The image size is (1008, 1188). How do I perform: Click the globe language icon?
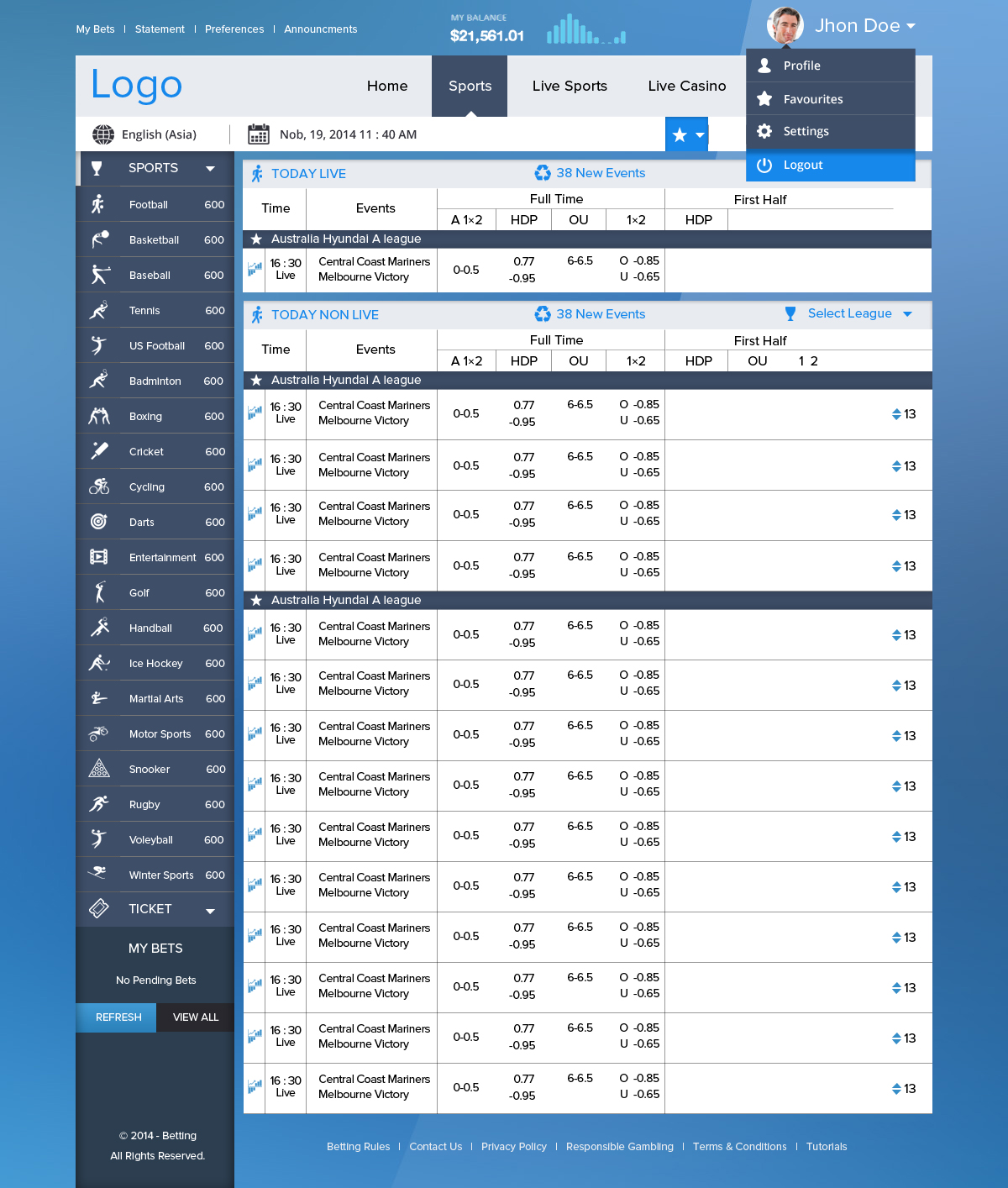103,134
